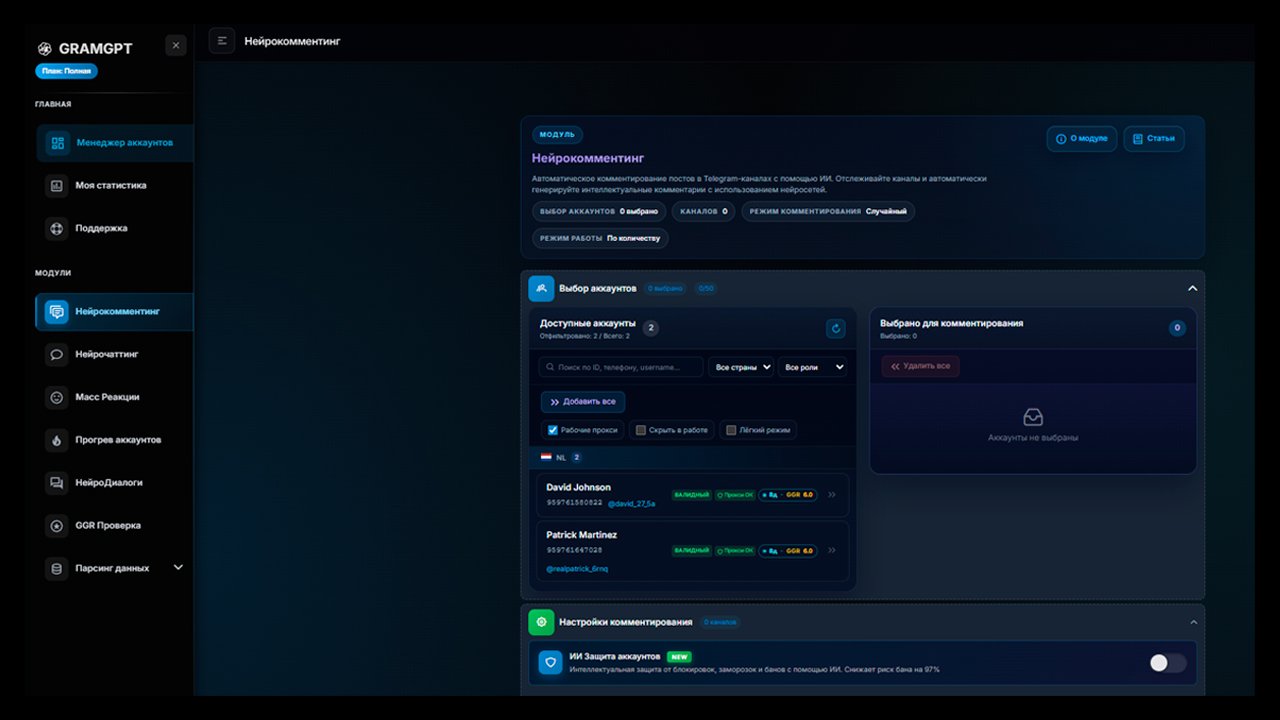Click the Netherlands flag icon in NL group
Screen dimensions: 1280x720
tap(546, 457)
